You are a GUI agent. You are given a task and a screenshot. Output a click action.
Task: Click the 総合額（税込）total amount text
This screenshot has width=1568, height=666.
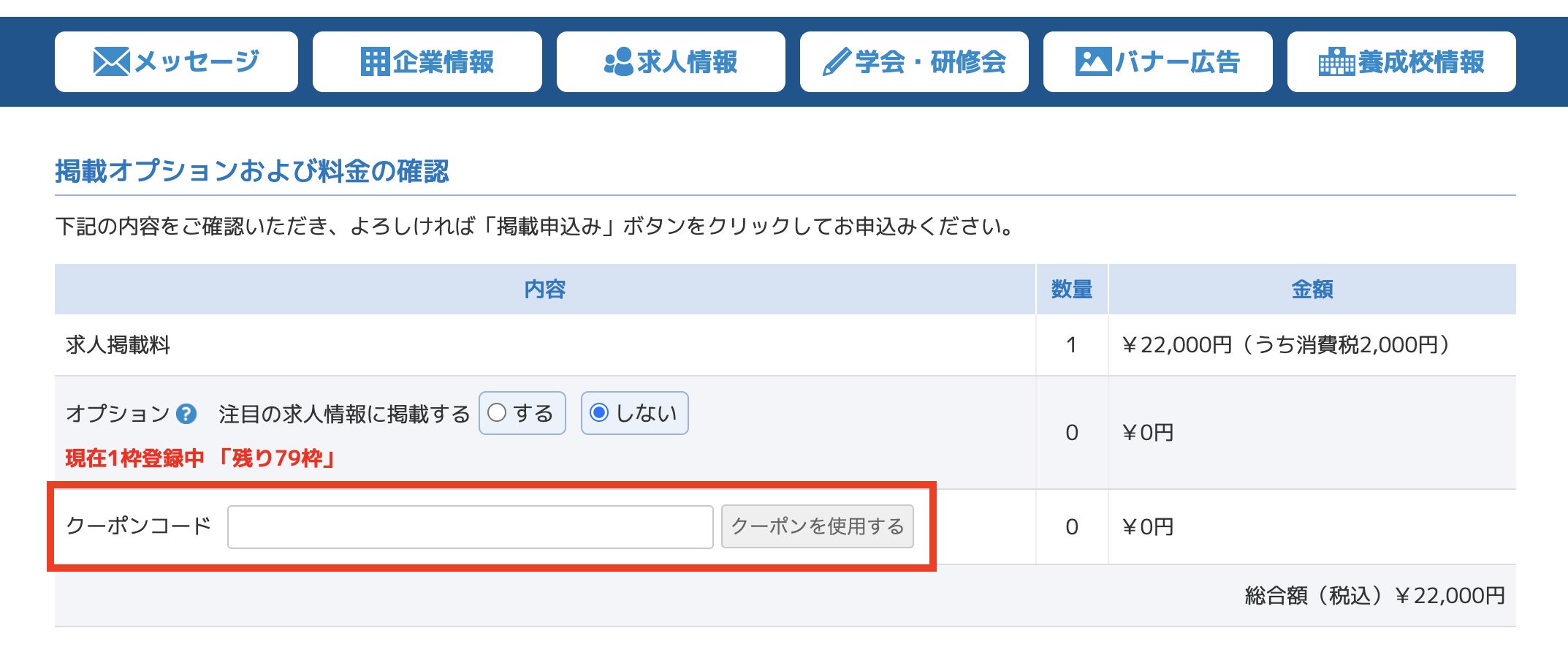tap(1374, 596)
